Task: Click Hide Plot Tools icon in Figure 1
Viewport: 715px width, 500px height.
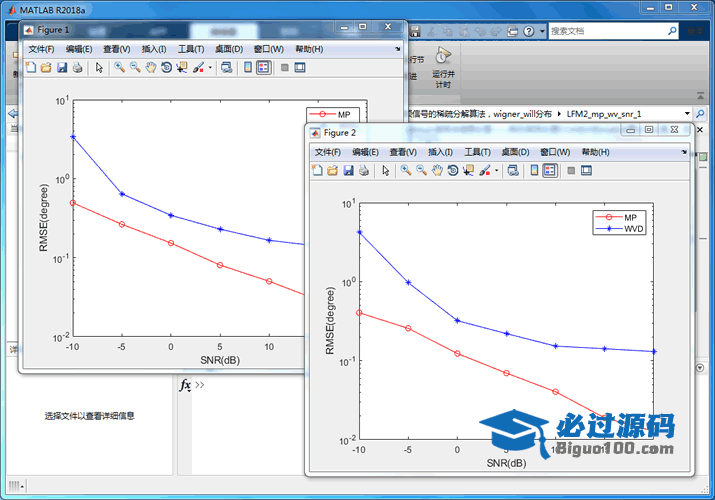Action: pos(285,67)
